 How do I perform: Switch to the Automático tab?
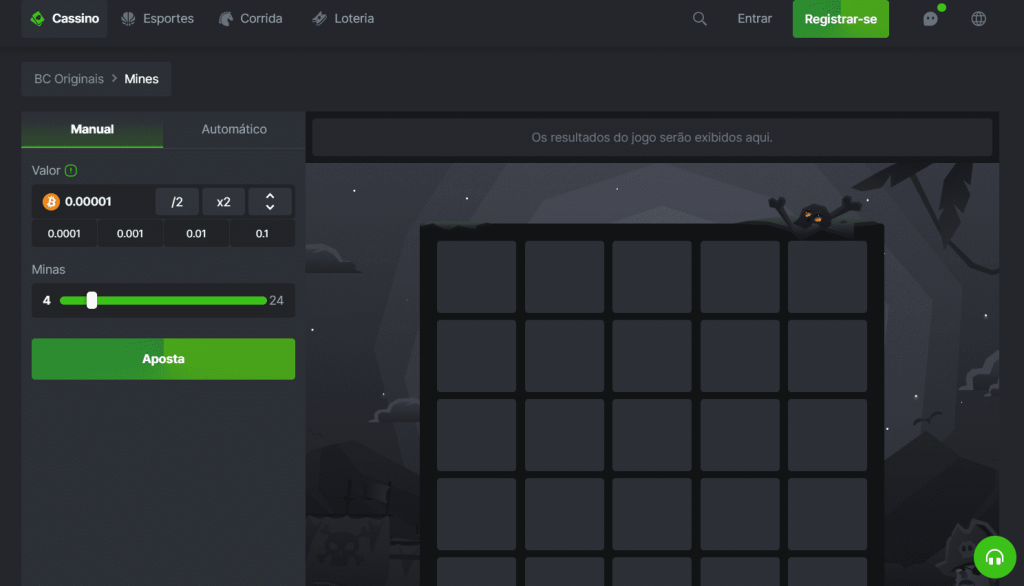(x=233, y=129)
